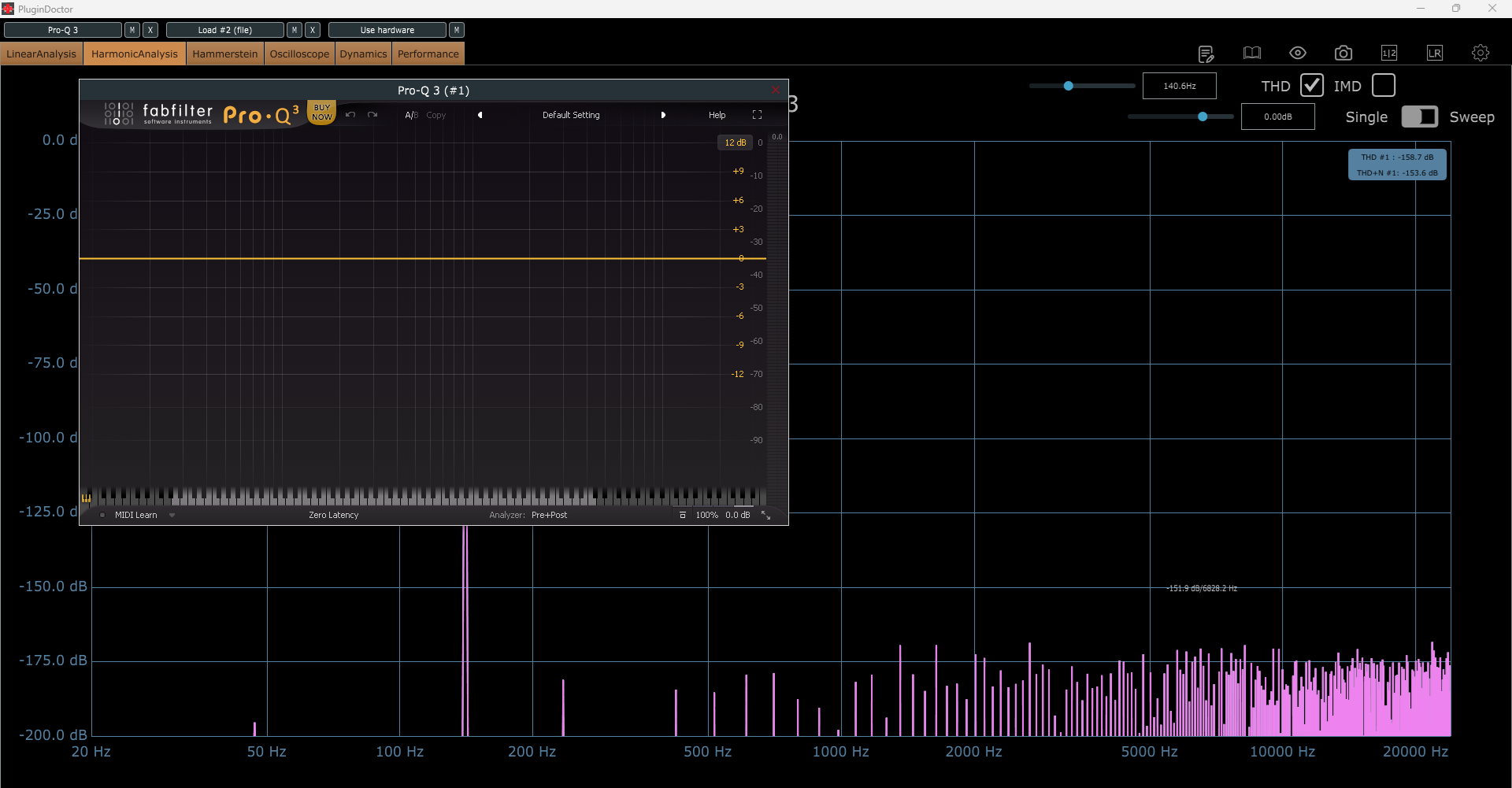Enable the IMD checkbox
The image size is (1512, 788).
pos(1384,85)
